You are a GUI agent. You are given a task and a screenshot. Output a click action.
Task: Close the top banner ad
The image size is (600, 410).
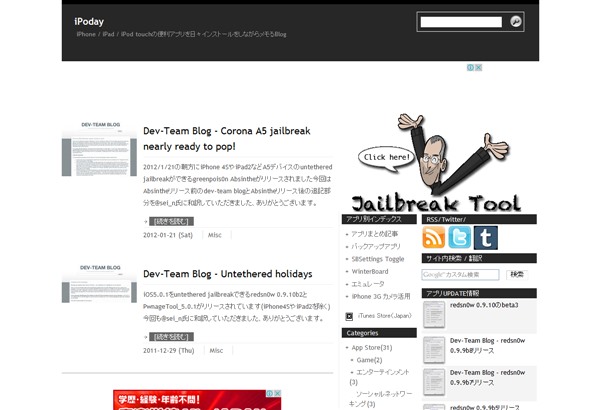coord(478,67)
